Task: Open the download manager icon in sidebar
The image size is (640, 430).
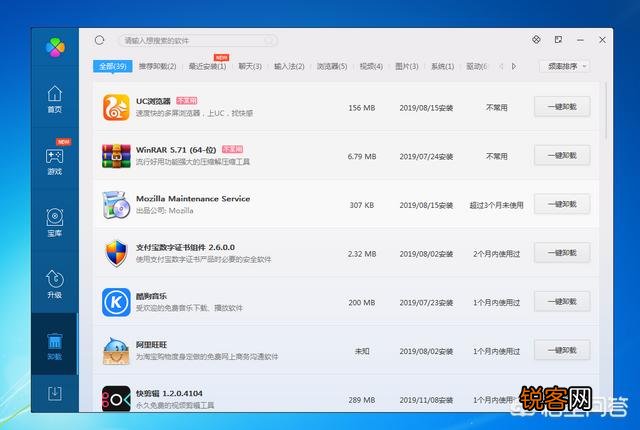Action: coord(55,394)
